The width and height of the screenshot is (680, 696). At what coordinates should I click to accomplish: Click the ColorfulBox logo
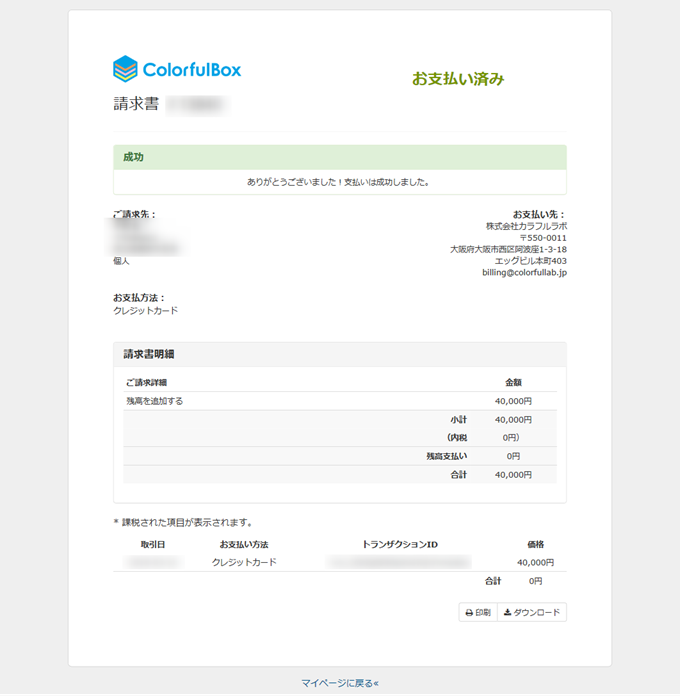(x=177, y=69)
